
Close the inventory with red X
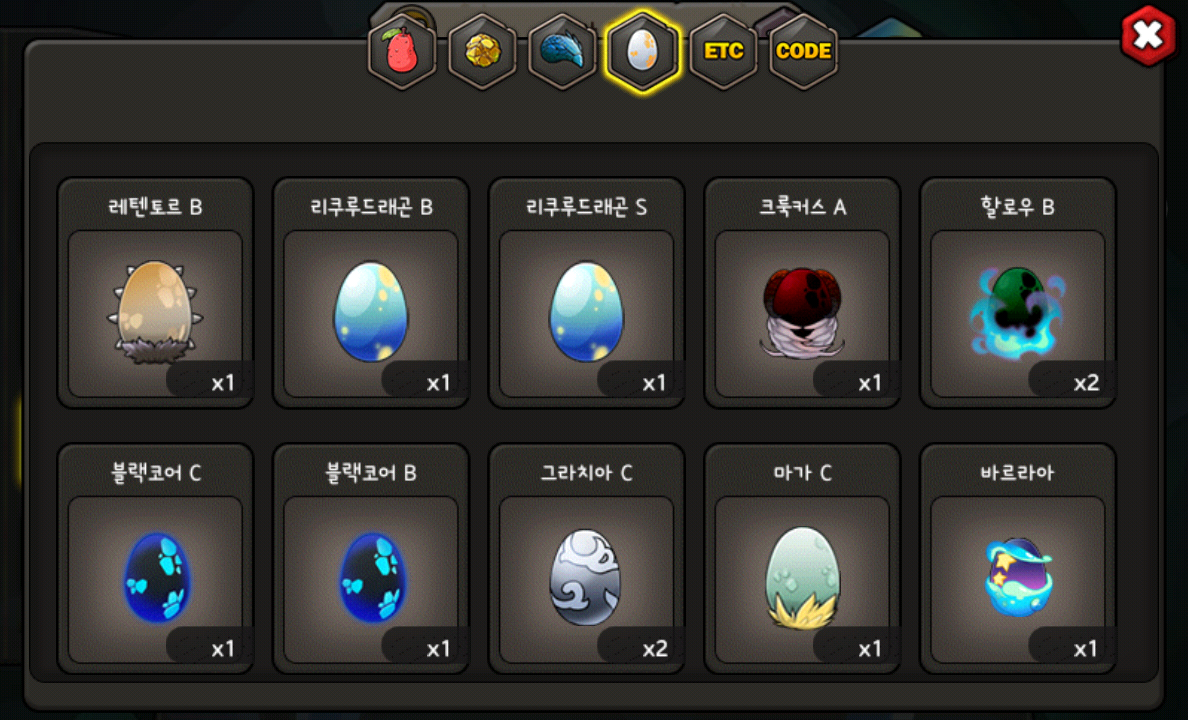click(x=1149, y=35)
